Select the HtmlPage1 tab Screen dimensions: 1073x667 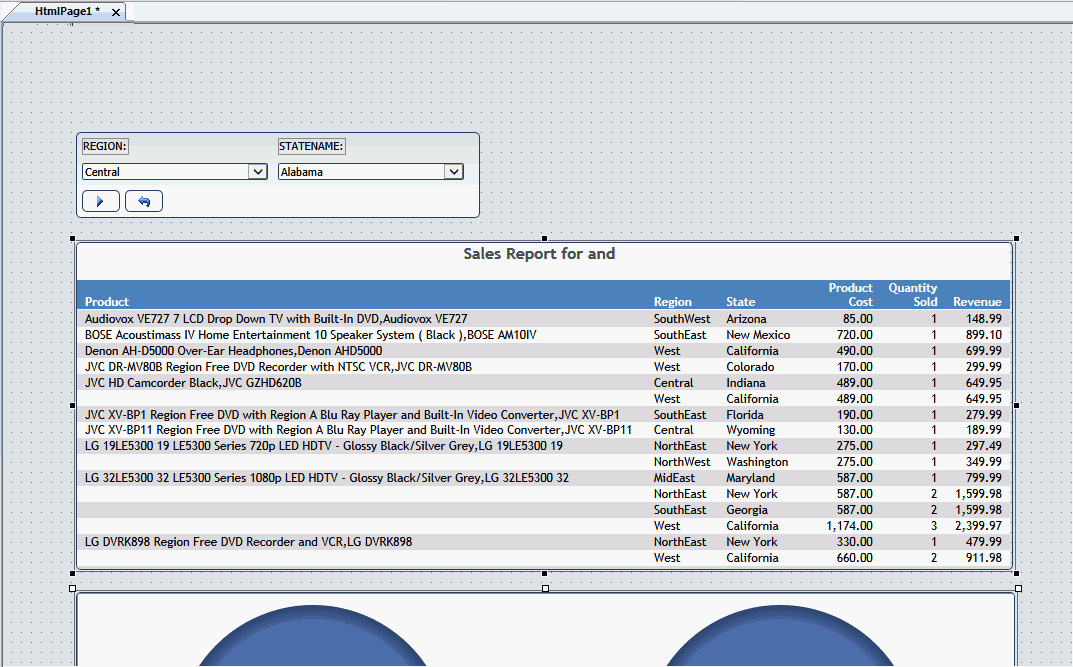tap(65, 12)
